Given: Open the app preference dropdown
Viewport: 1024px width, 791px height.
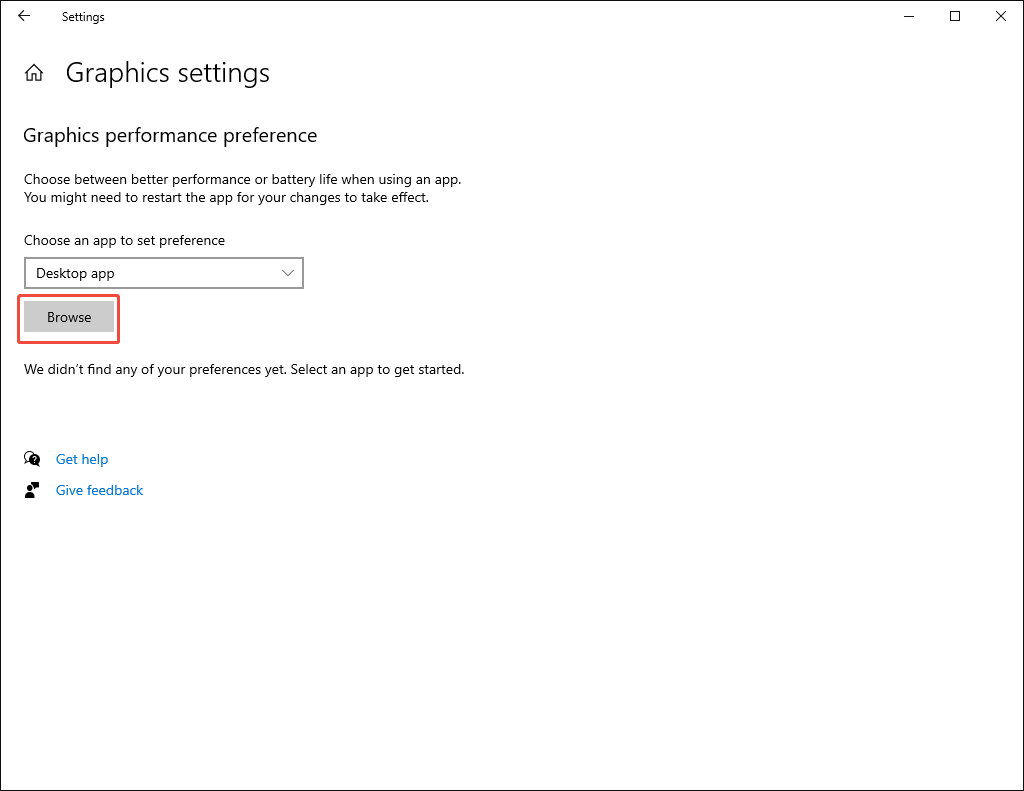Looking at the screenshot, I should (163, 272).
